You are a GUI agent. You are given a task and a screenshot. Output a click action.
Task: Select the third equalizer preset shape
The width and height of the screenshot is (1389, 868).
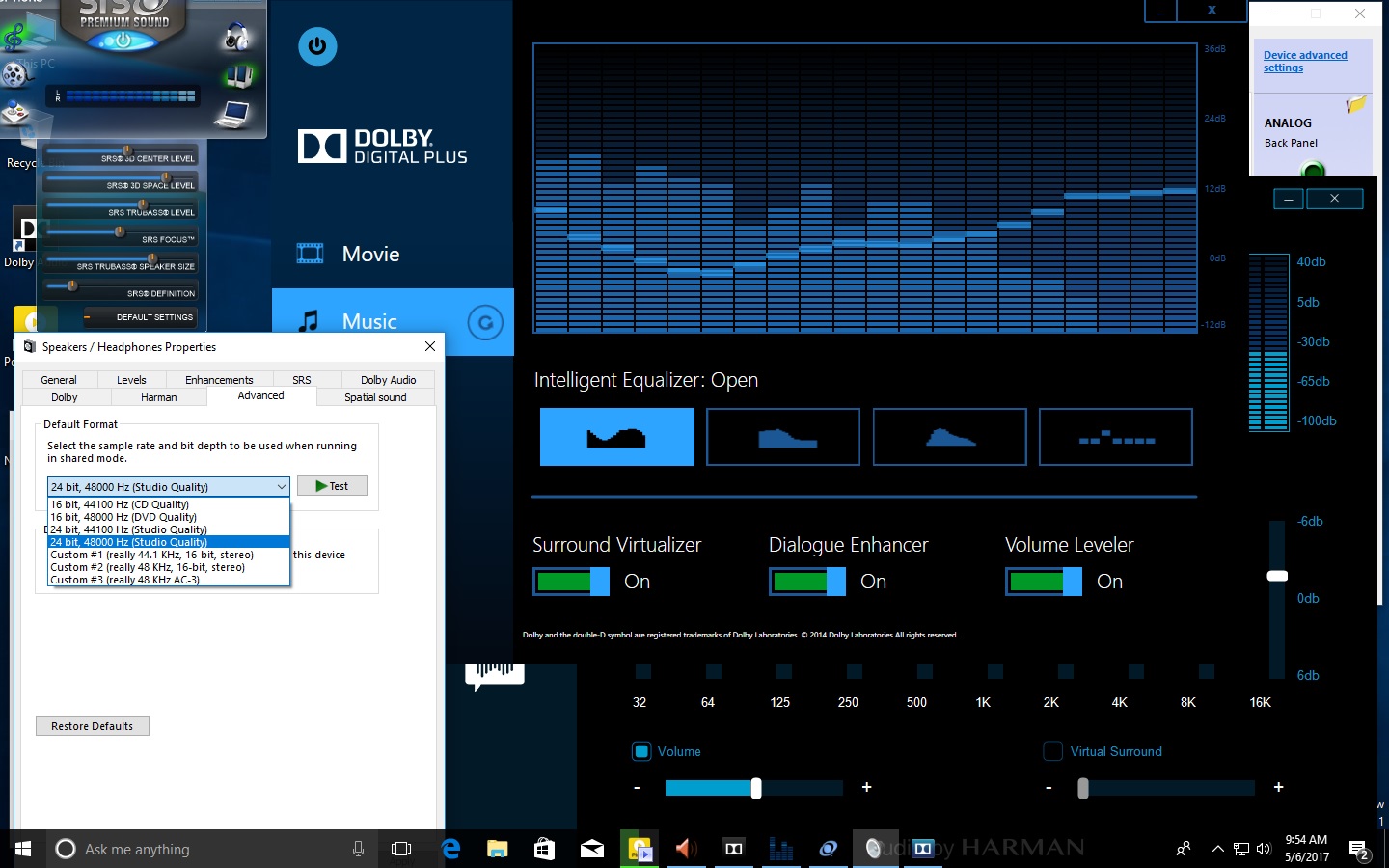coord(950,437)
